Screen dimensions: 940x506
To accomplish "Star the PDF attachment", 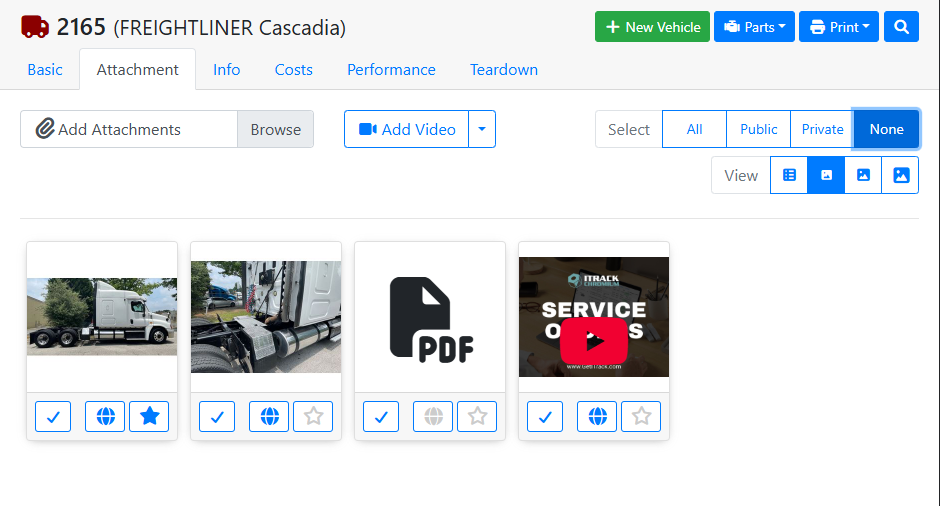I will [477, 416].
